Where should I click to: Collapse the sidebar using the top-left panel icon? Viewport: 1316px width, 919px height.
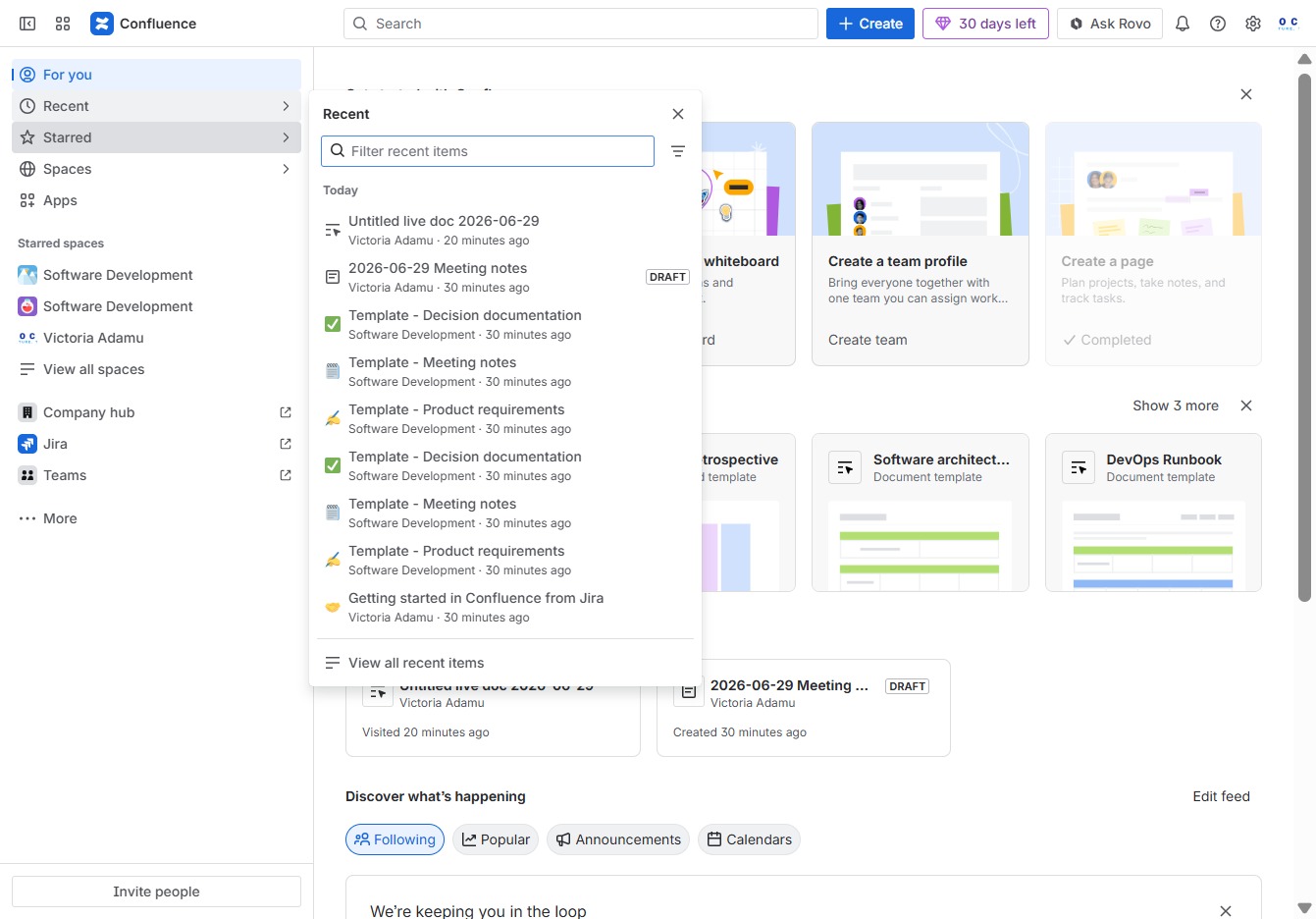tap(27, 24)
